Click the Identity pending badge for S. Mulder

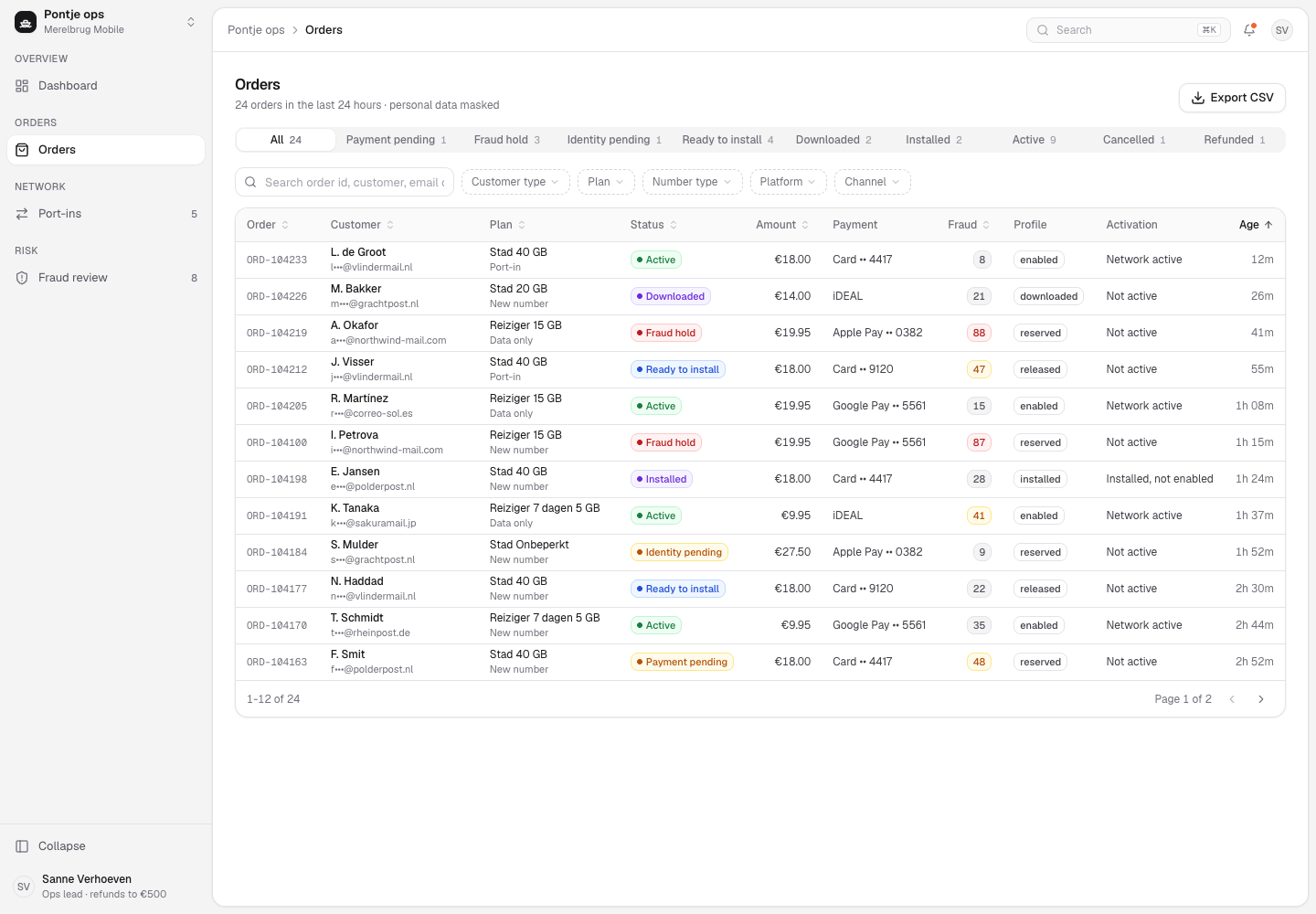679,552
